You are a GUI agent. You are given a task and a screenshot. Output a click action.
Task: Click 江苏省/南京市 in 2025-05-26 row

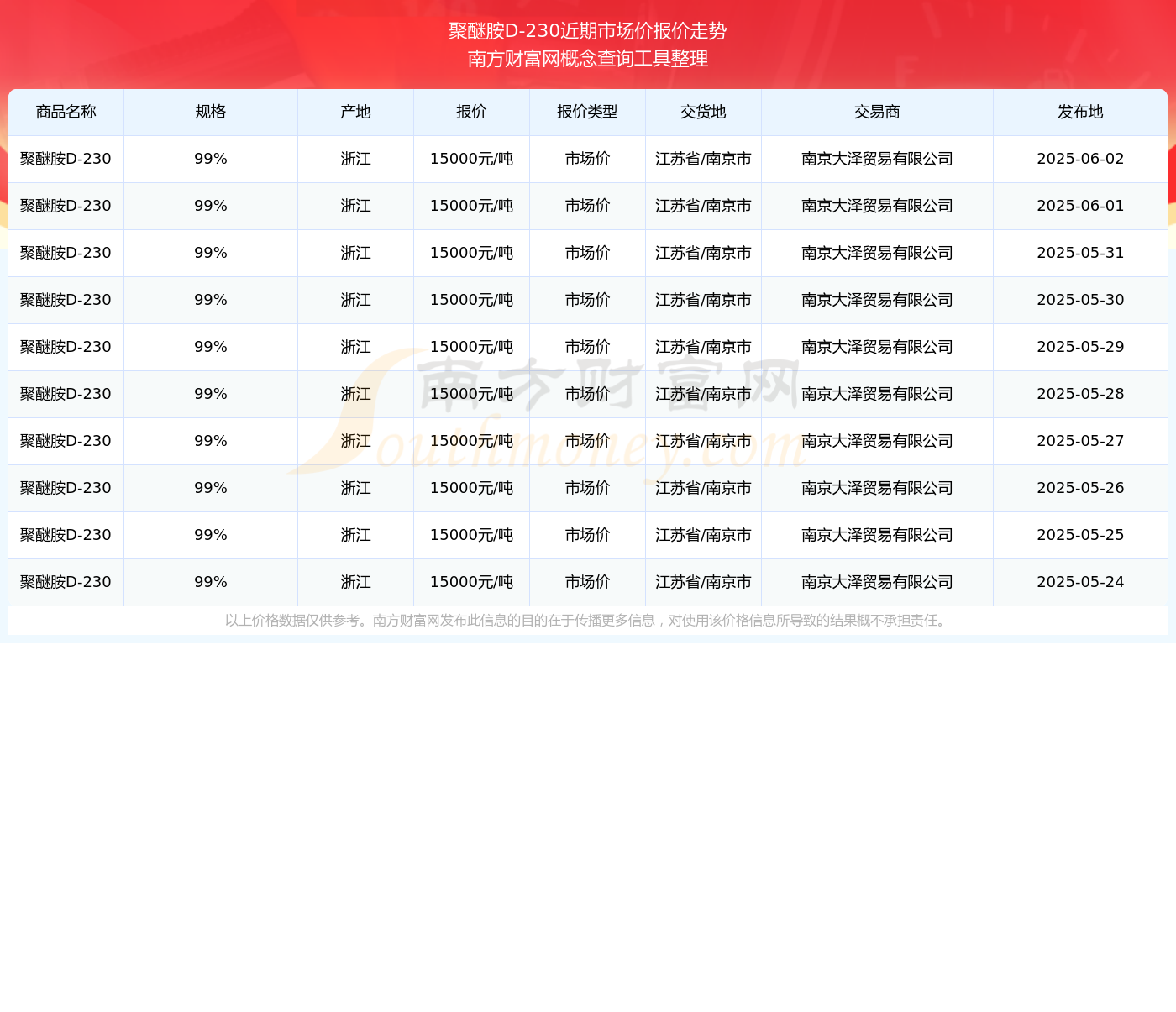[703, 488]
